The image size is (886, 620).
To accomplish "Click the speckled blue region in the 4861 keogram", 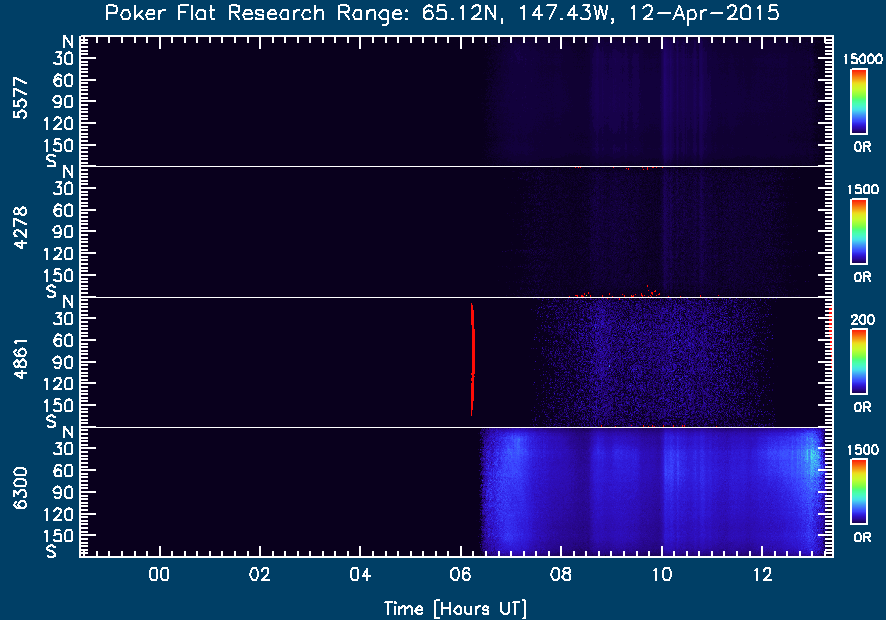I will point(653,362).
